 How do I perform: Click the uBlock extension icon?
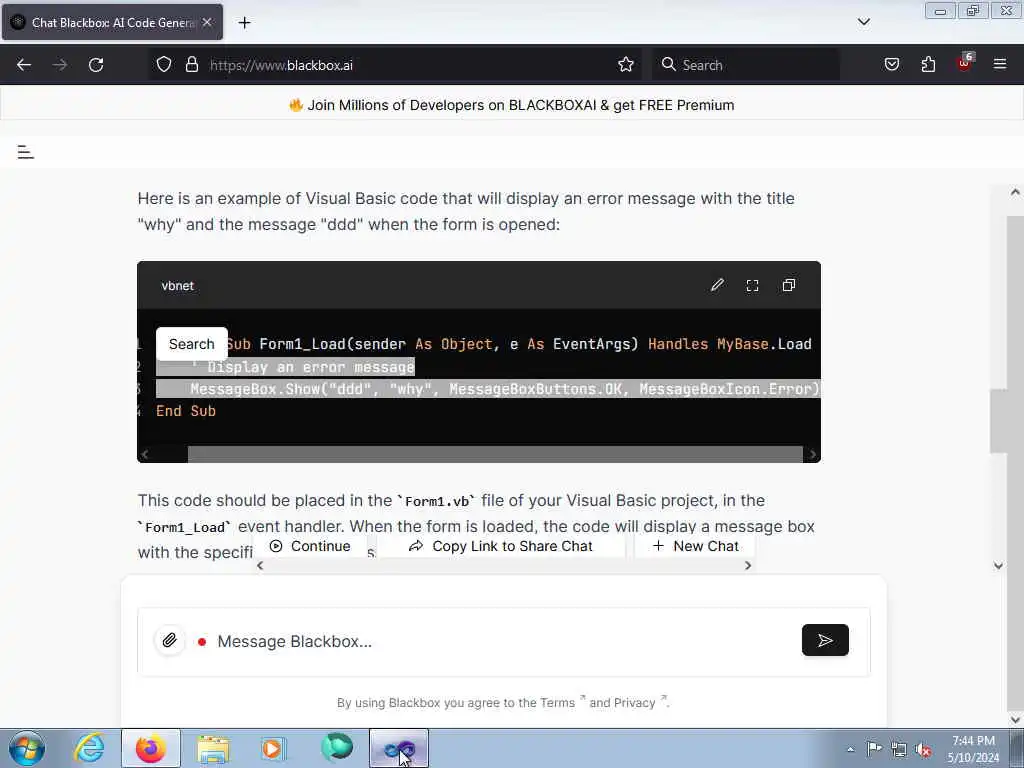[x=965, y=63]
